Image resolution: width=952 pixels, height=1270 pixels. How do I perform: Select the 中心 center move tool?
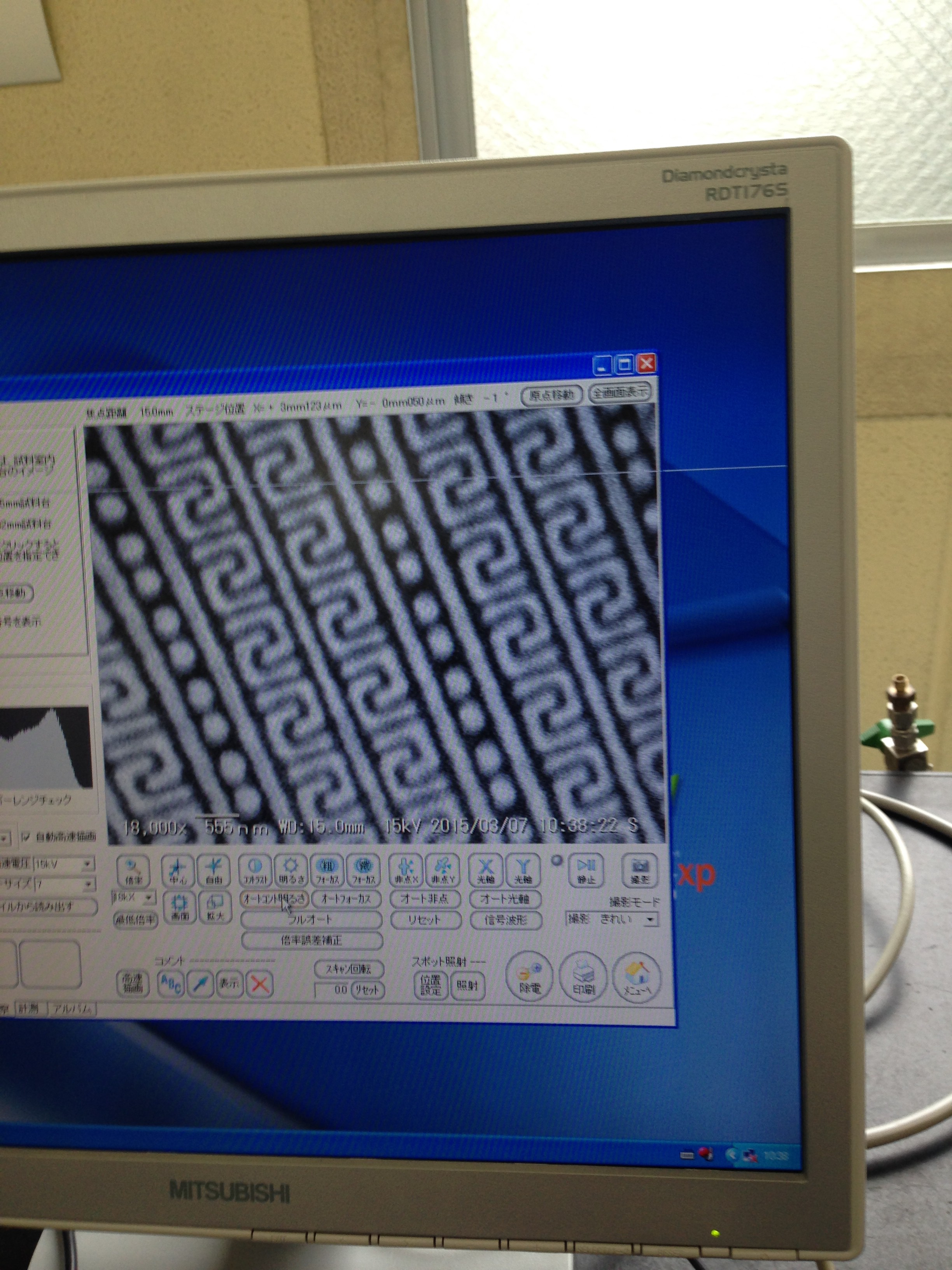click(x=177, y=870)
